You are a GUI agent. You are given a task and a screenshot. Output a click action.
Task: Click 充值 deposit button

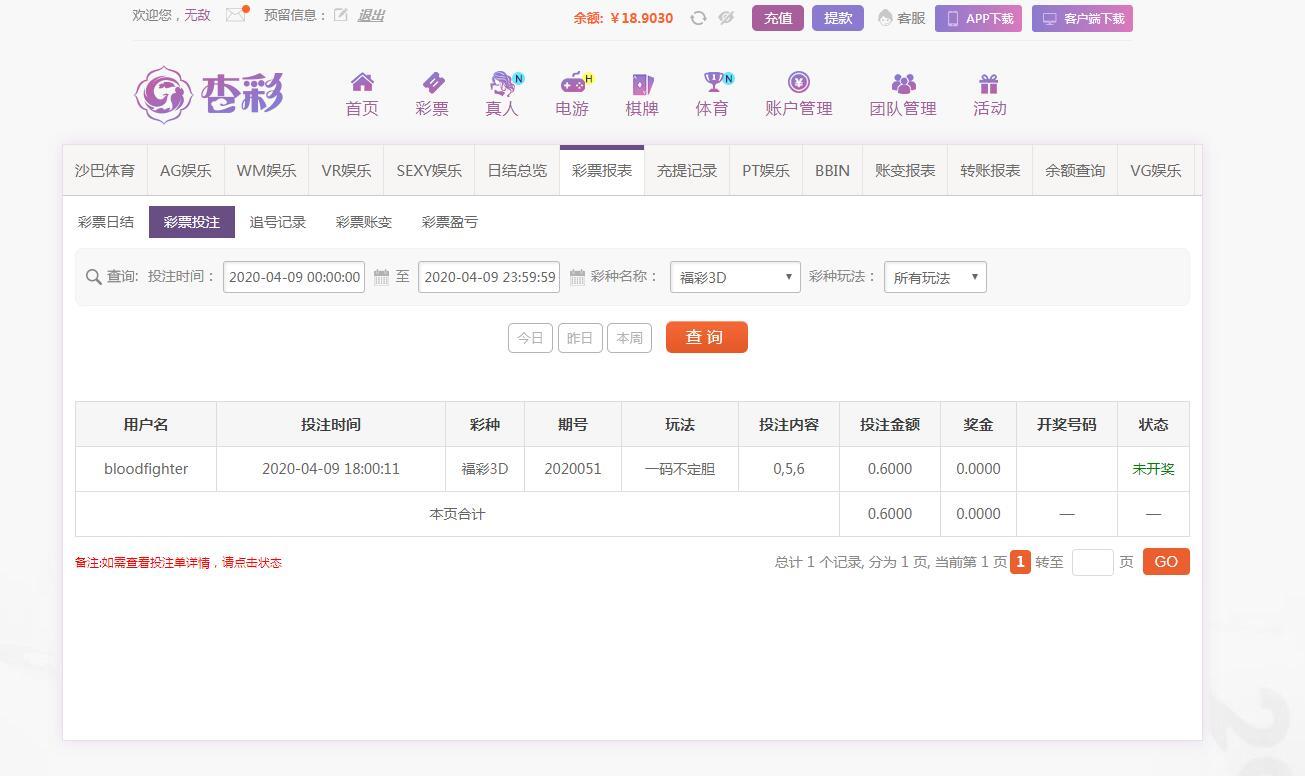tap(778, 18)
